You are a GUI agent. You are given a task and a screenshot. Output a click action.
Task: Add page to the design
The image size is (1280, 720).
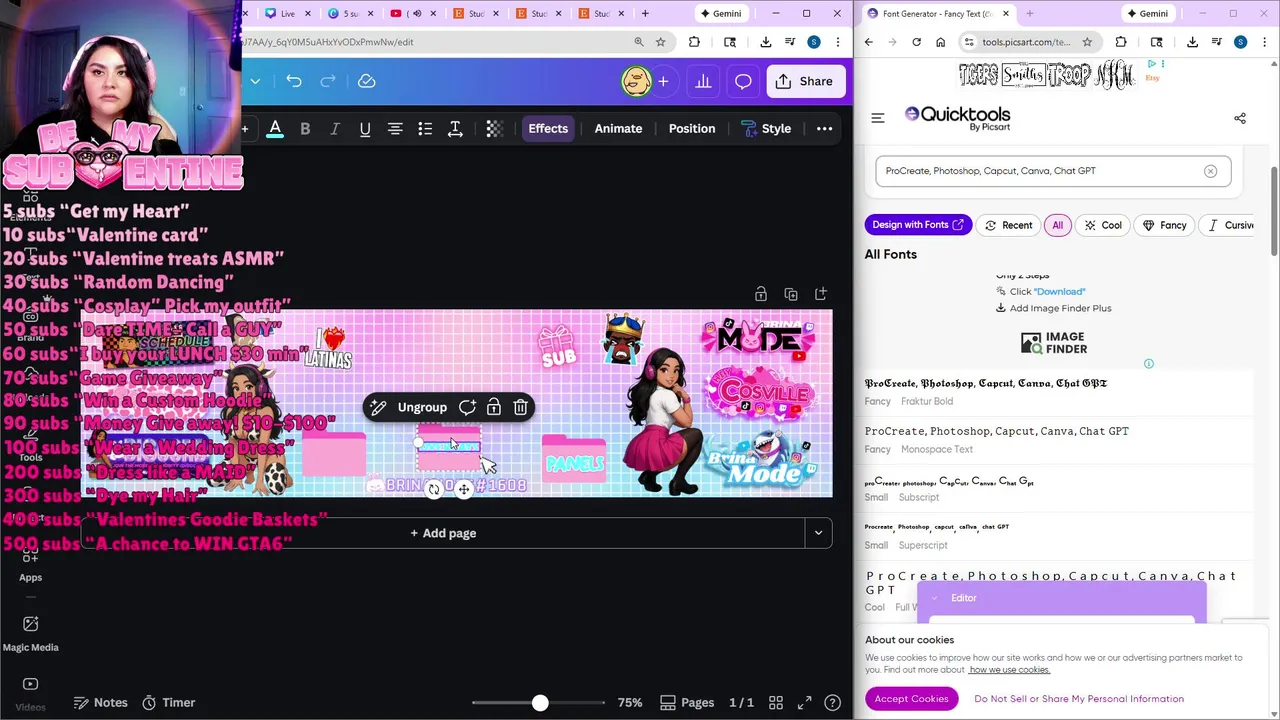click(443, 533)
